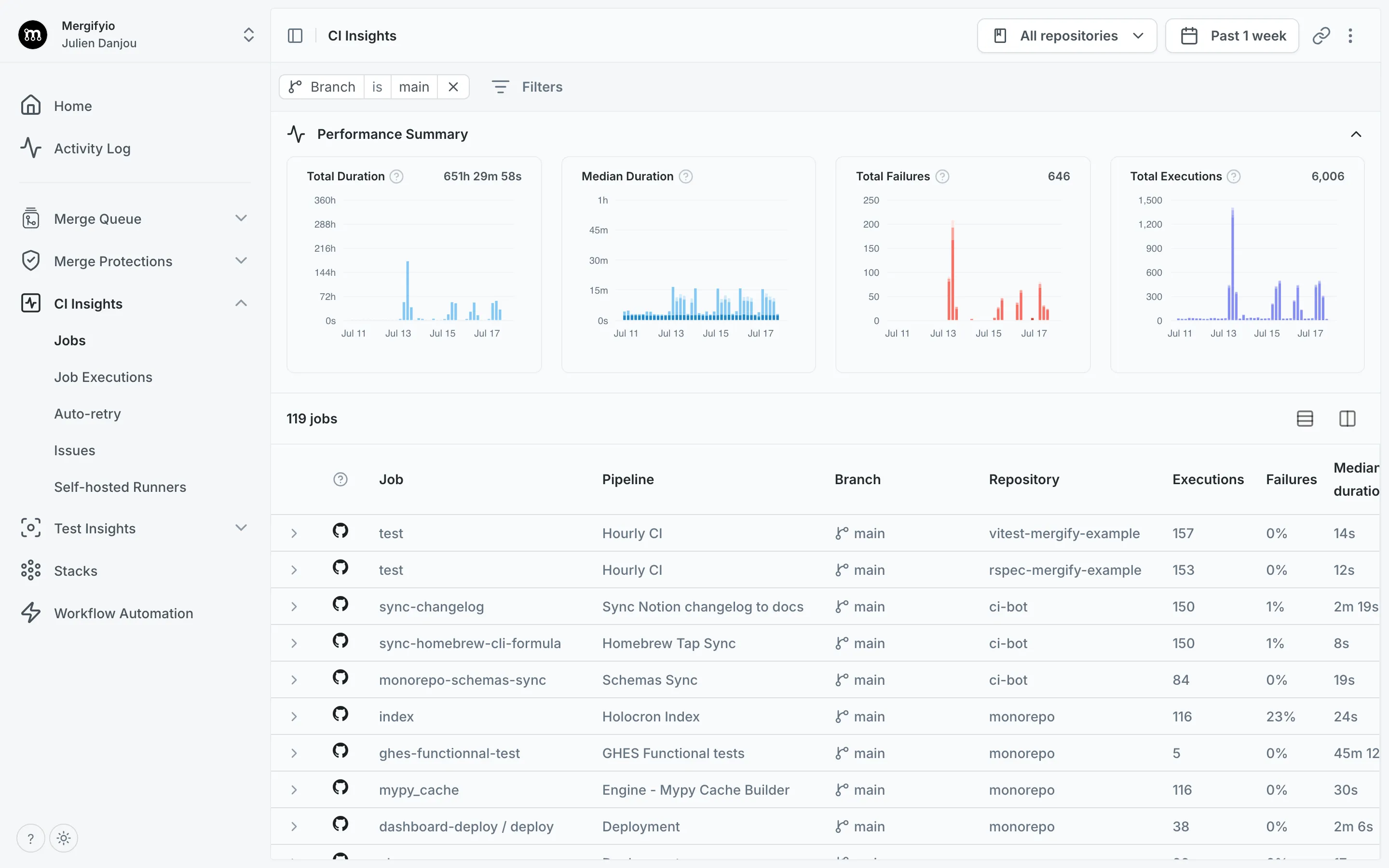Select Job Executions submenu item

pyautogui.click(x=103, y=377)
